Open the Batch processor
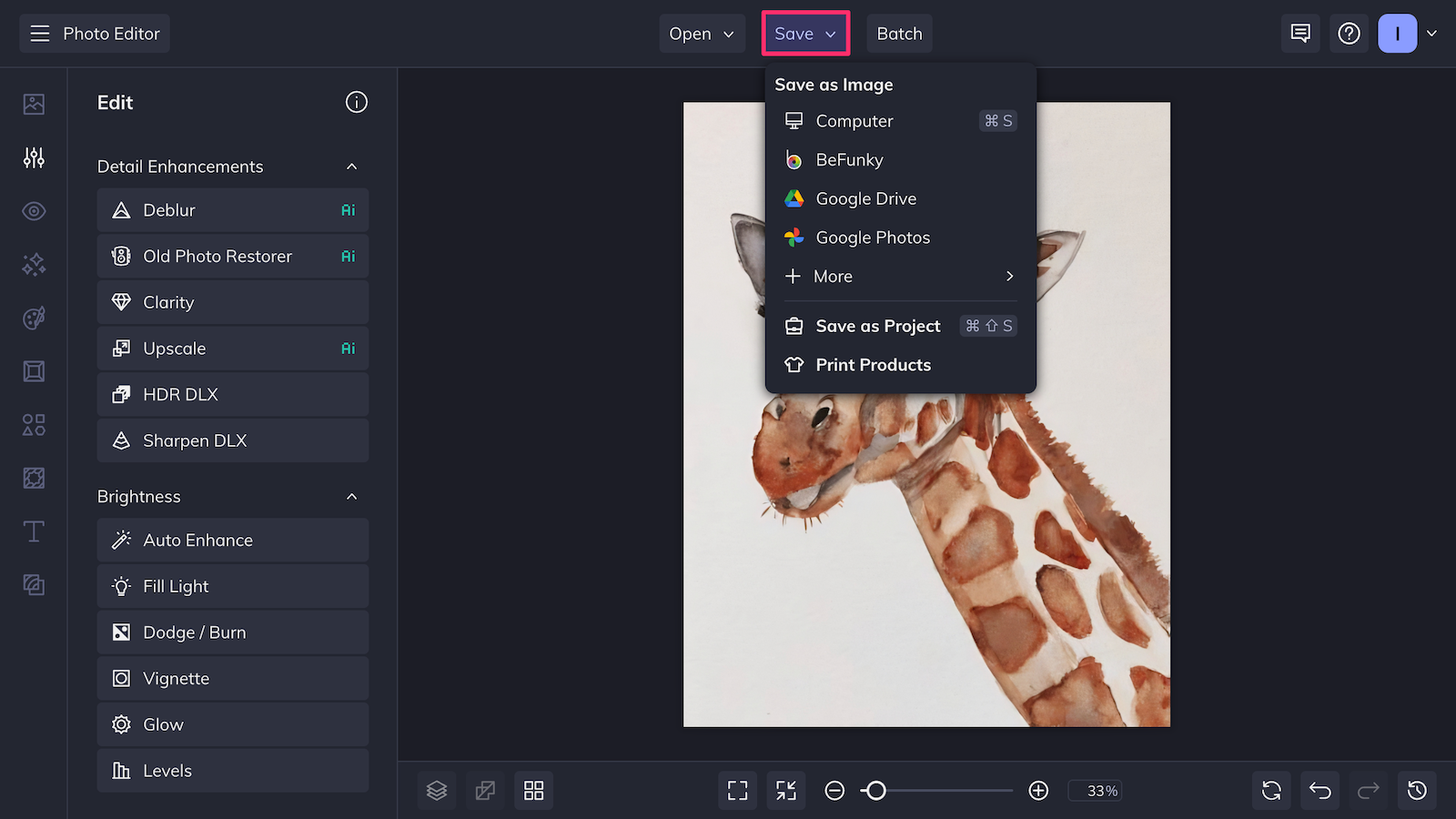Screen dimensions: 1456x819 pyautogui.click(x=899, y=33)
